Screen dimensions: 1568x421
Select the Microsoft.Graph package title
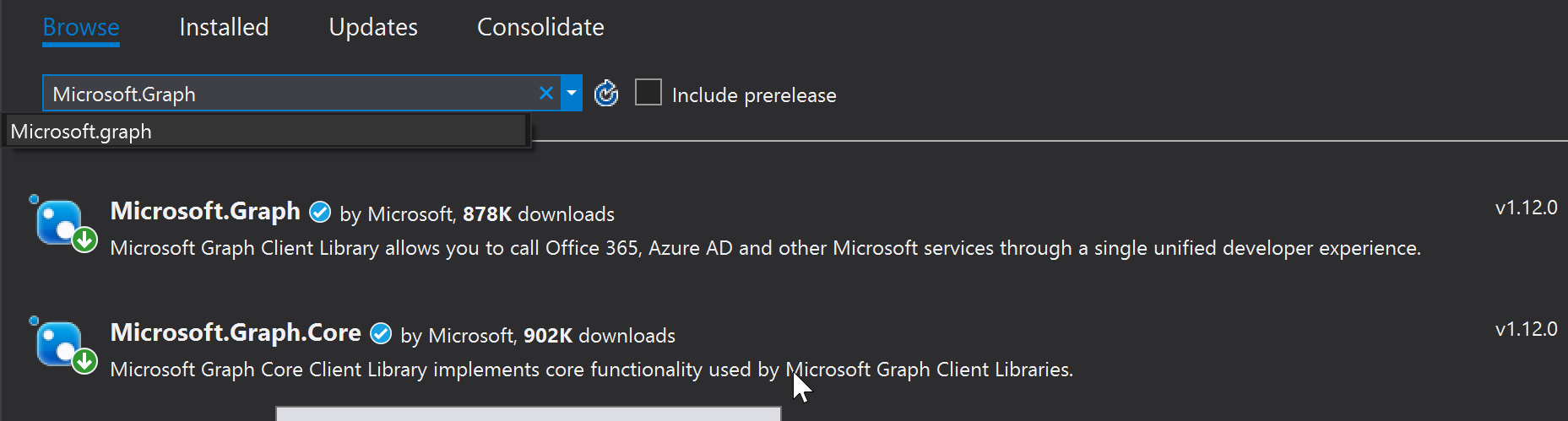point(205,211)
